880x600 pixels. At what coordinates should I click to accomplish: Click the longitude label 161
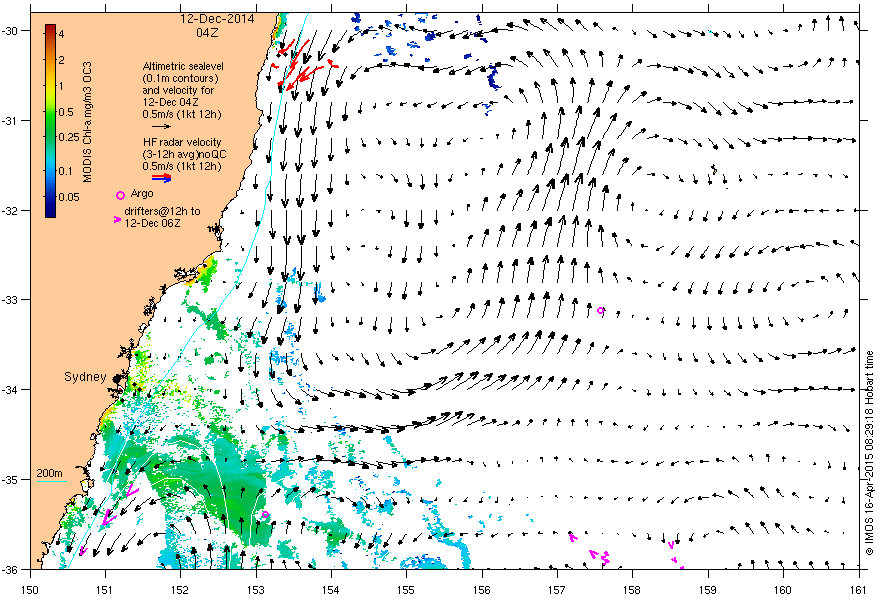pos(859,590)
